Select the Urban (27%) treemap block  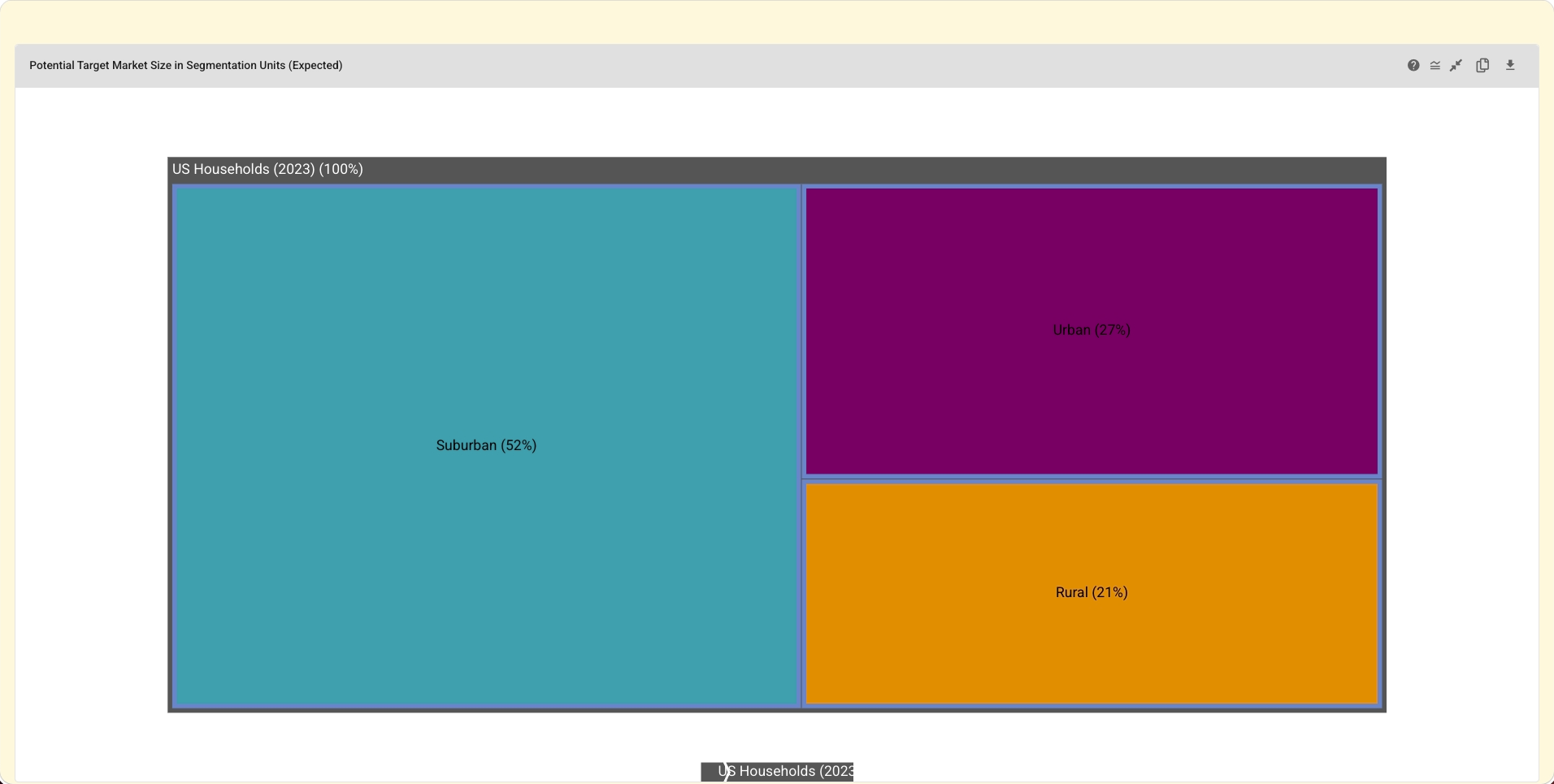pos(1092,331)
